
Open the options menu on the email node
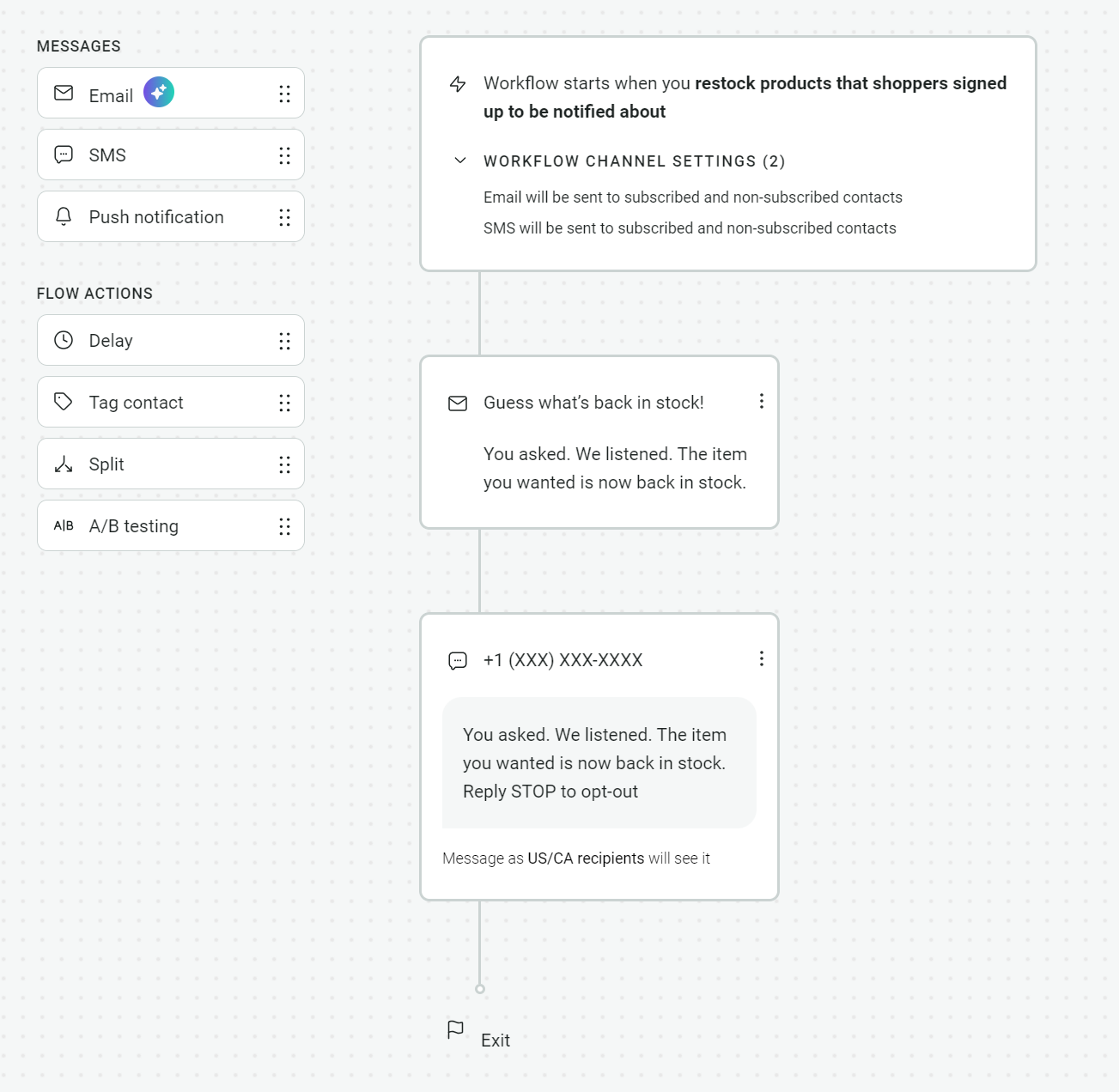[x=761, y=401]
